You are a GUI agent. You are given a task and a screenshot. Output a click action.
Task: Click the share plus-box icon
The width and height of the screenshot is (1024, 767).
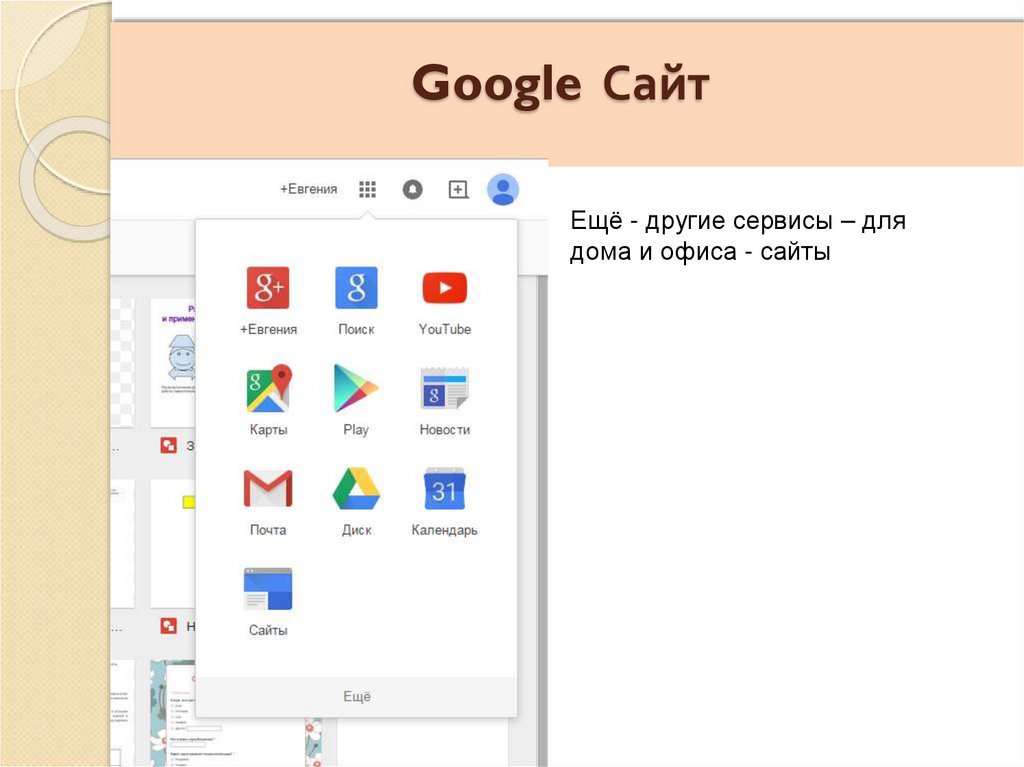tap(458, 189)
